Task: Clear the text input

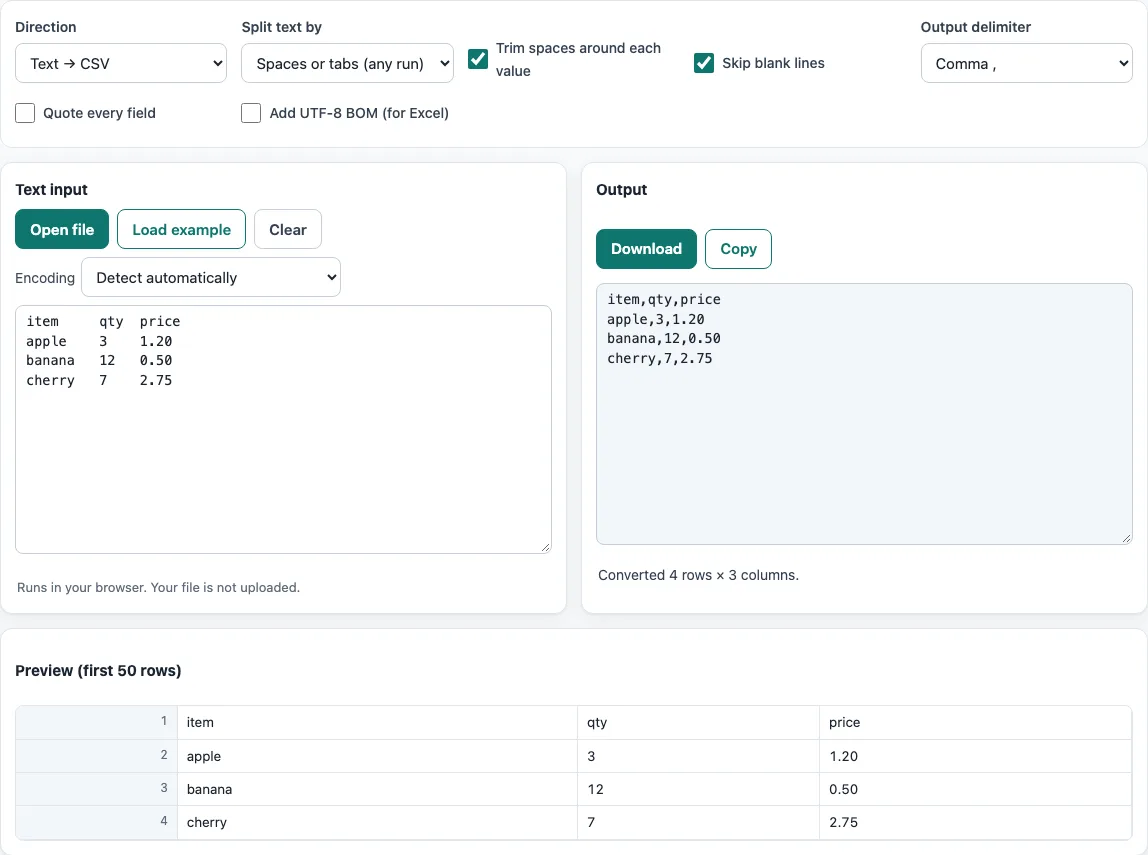Action: click(x=288, y=229)
